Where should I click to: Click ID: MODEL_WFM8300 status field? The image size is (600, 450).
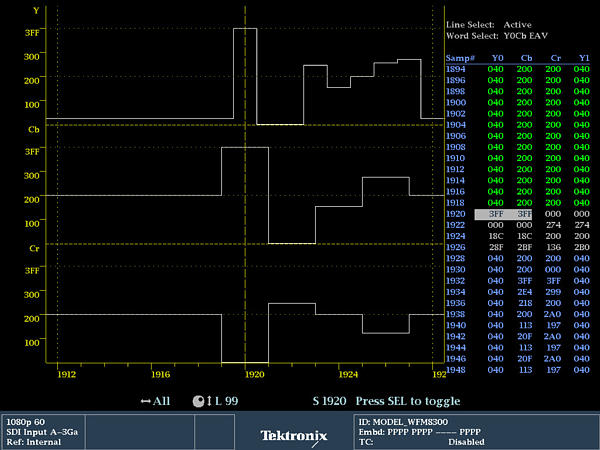[407, 420]
